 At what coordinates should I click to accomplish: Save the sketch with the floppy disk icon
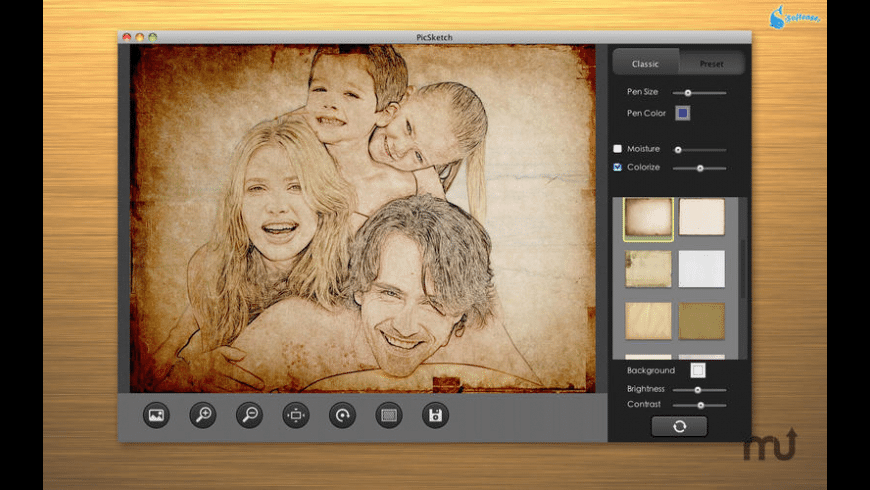click(435, 415)
